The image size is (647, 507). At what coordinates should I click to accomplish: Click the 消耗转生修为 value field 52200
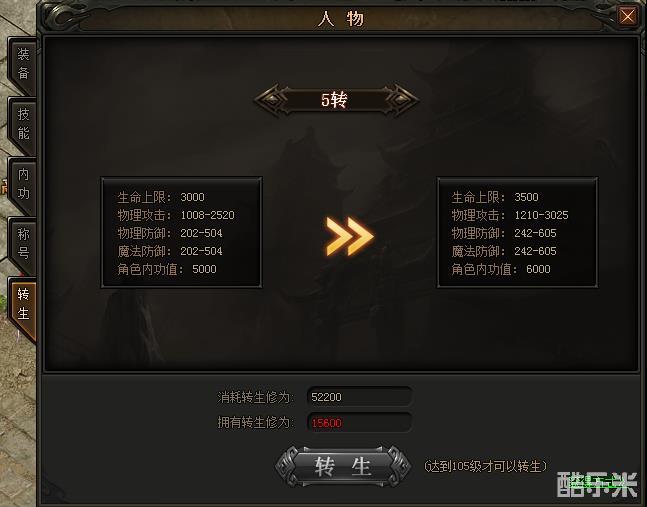coord(359,397)
